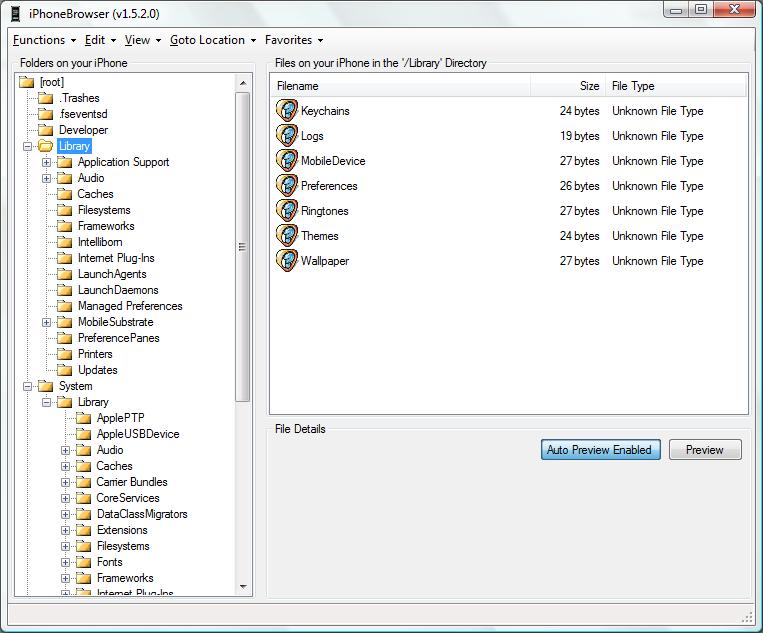Click the MobileDevice file icon
Viewport: 763px width, 633px height.
(287, 161)
